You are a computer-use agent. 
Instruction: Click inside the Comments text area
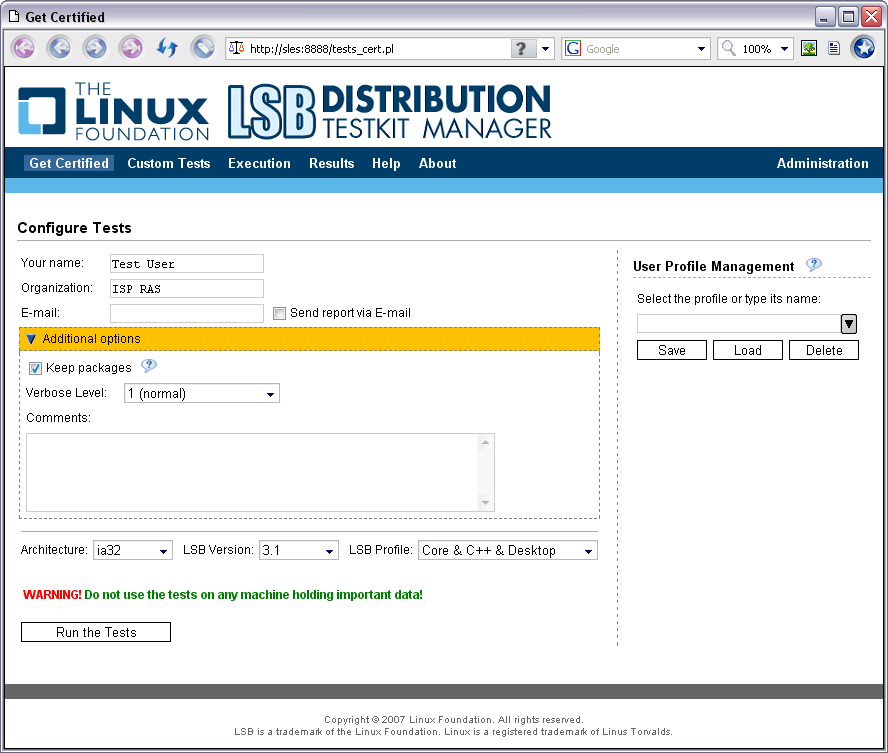(x=252, y=473)
